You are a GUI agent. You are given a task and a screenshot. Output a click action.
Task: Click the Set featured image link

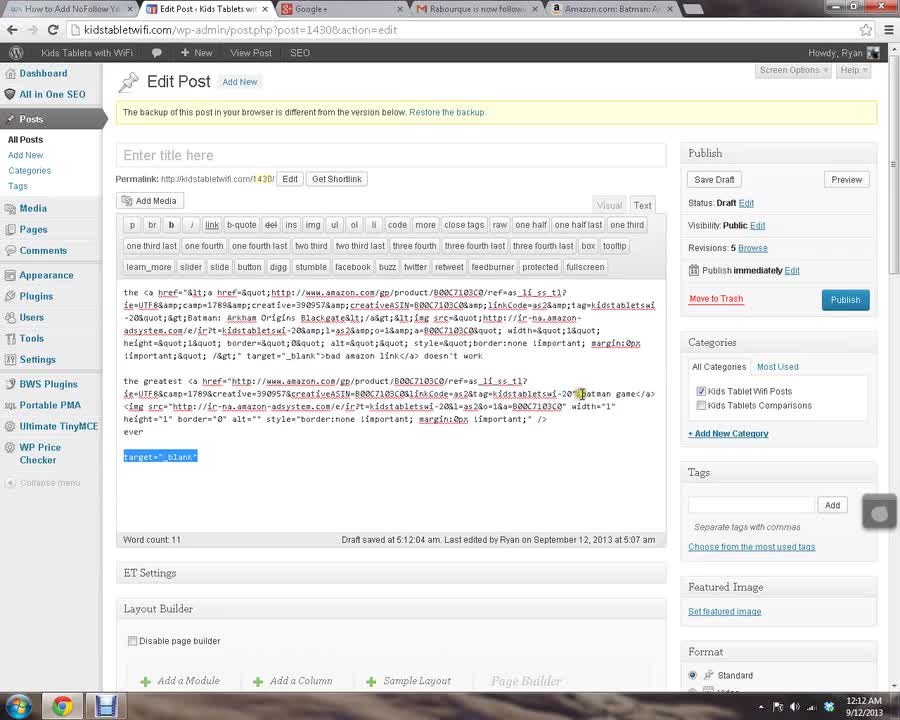click(724, 611)
